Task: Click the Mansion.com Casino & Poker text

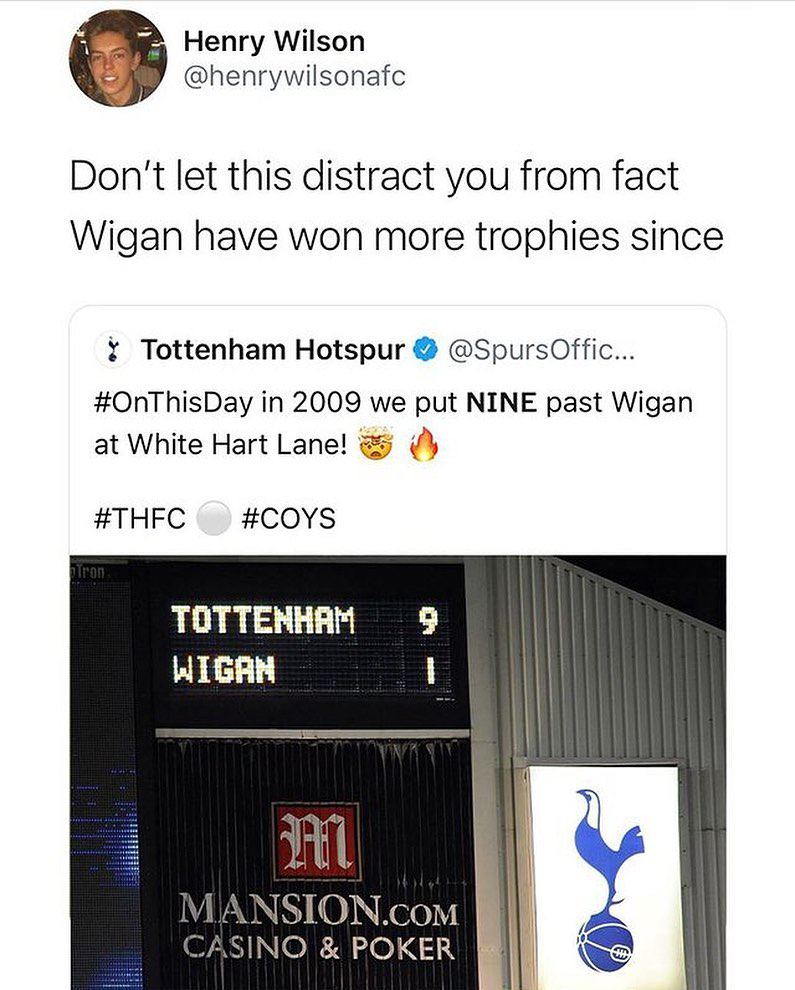Action: point(318,928)
